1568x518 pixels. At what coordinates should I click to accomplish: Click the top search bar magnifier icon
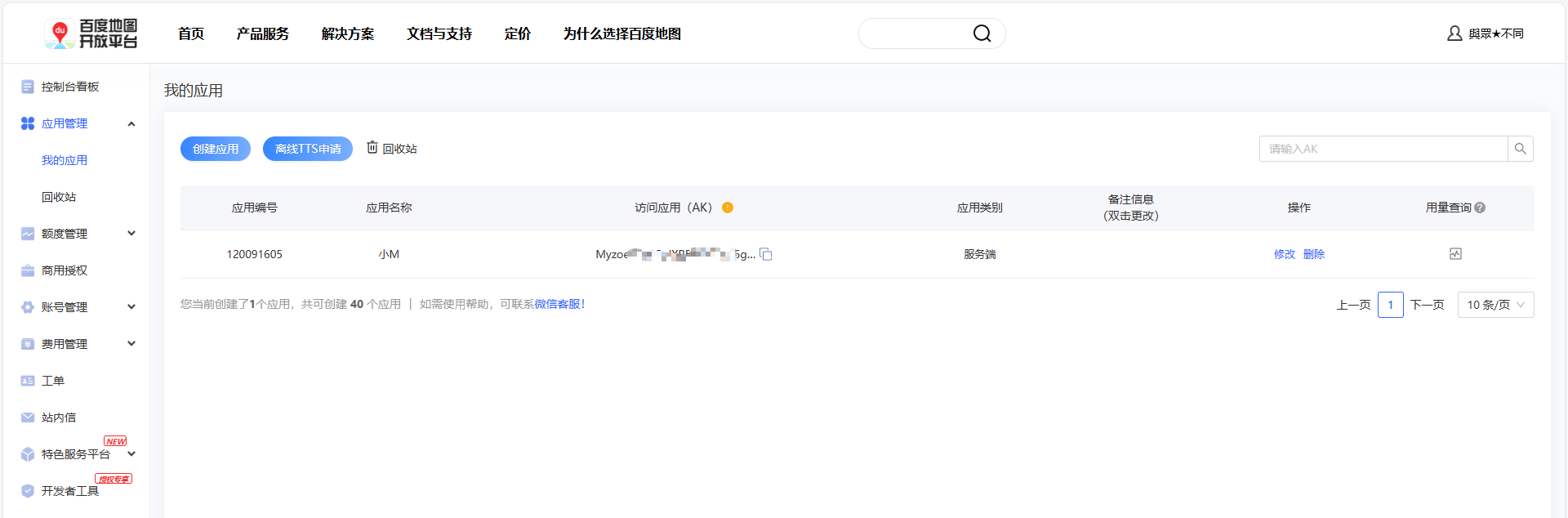click(982, 33)
